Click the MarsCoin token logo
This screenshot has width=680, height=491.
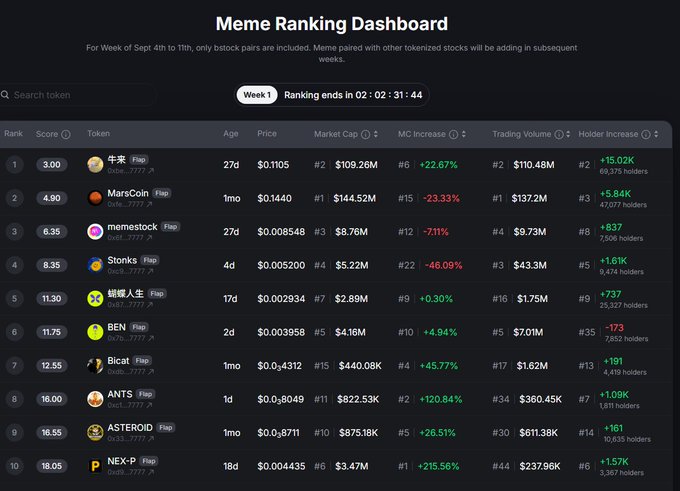point(95,198)
